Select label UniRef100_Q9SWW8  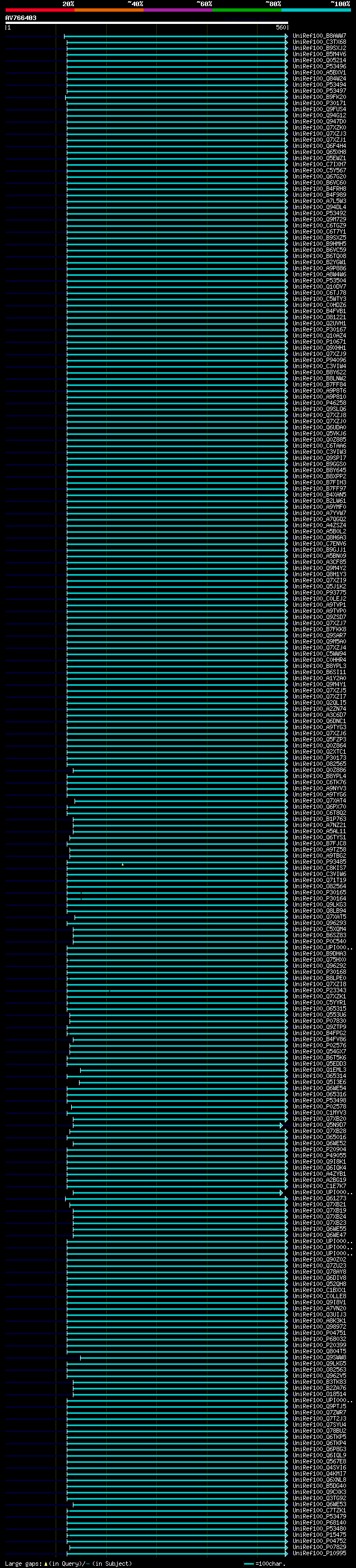319,1357
